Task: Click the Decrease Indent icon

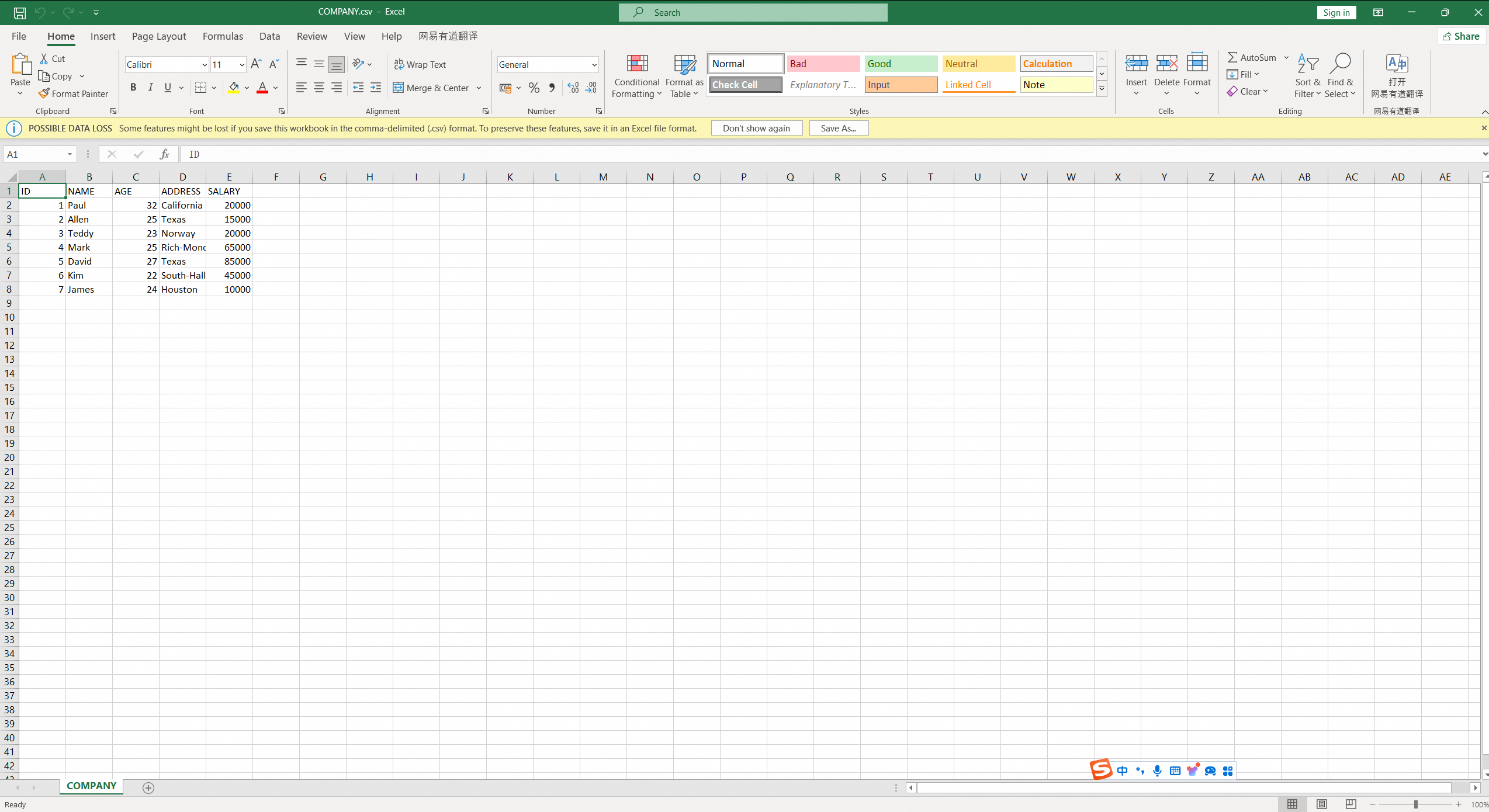Action: (x=358, y=87)
